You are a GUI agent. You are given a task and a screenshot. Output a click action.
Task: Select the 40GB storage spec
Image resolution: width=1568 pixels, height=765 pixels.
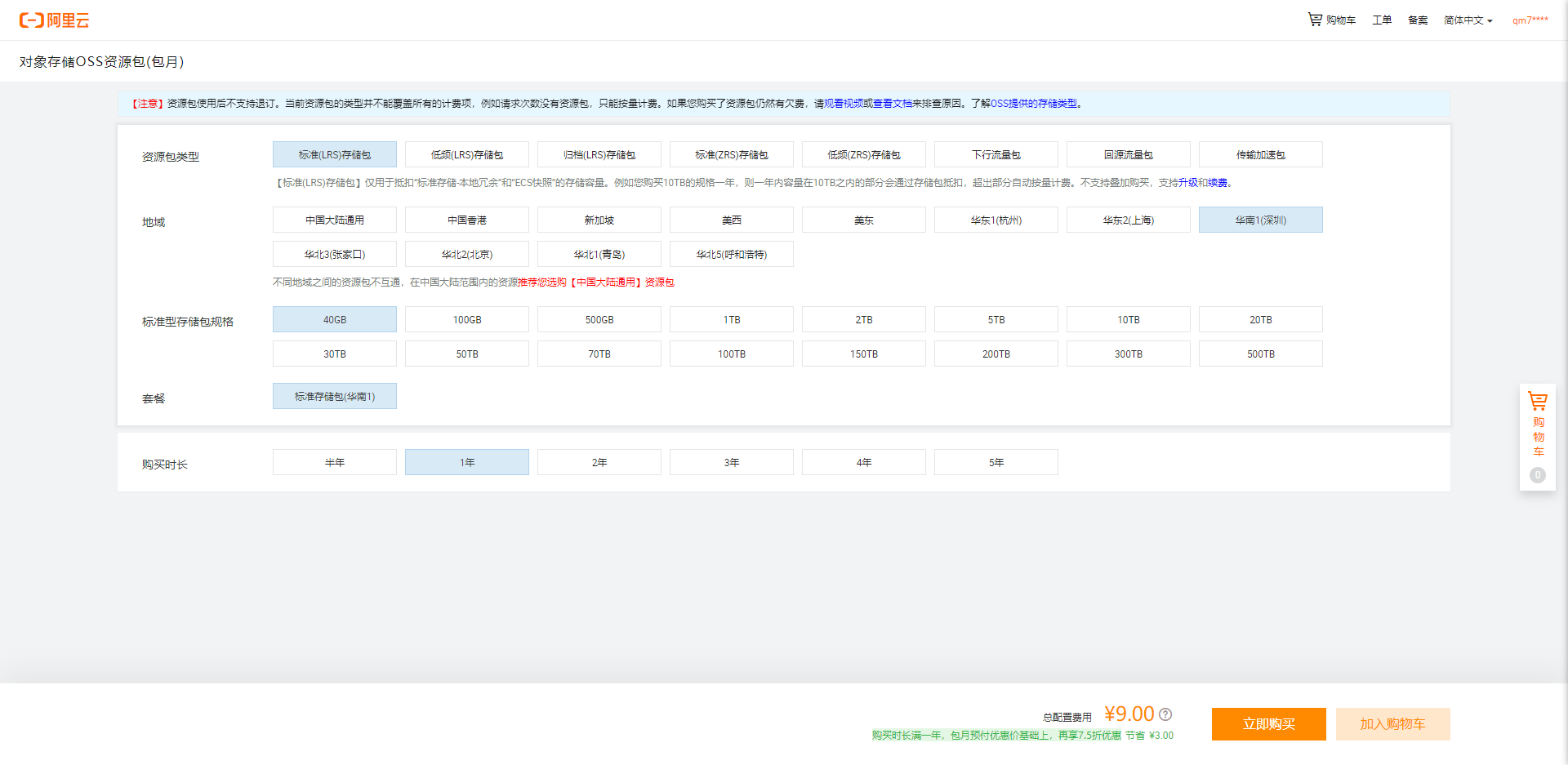[335, 319]
